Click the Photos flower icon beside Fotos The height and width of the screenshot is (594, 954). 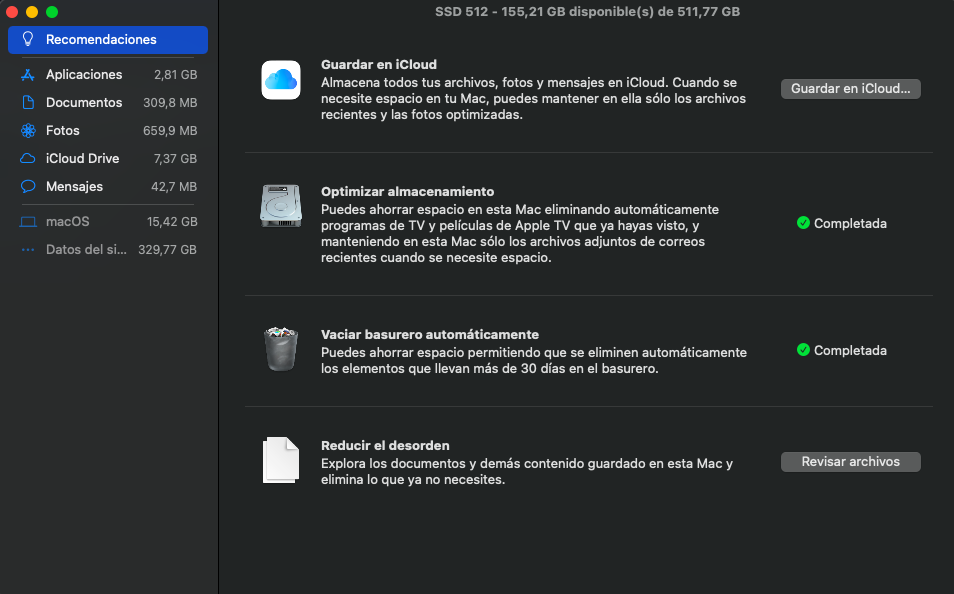pos(28,130)
